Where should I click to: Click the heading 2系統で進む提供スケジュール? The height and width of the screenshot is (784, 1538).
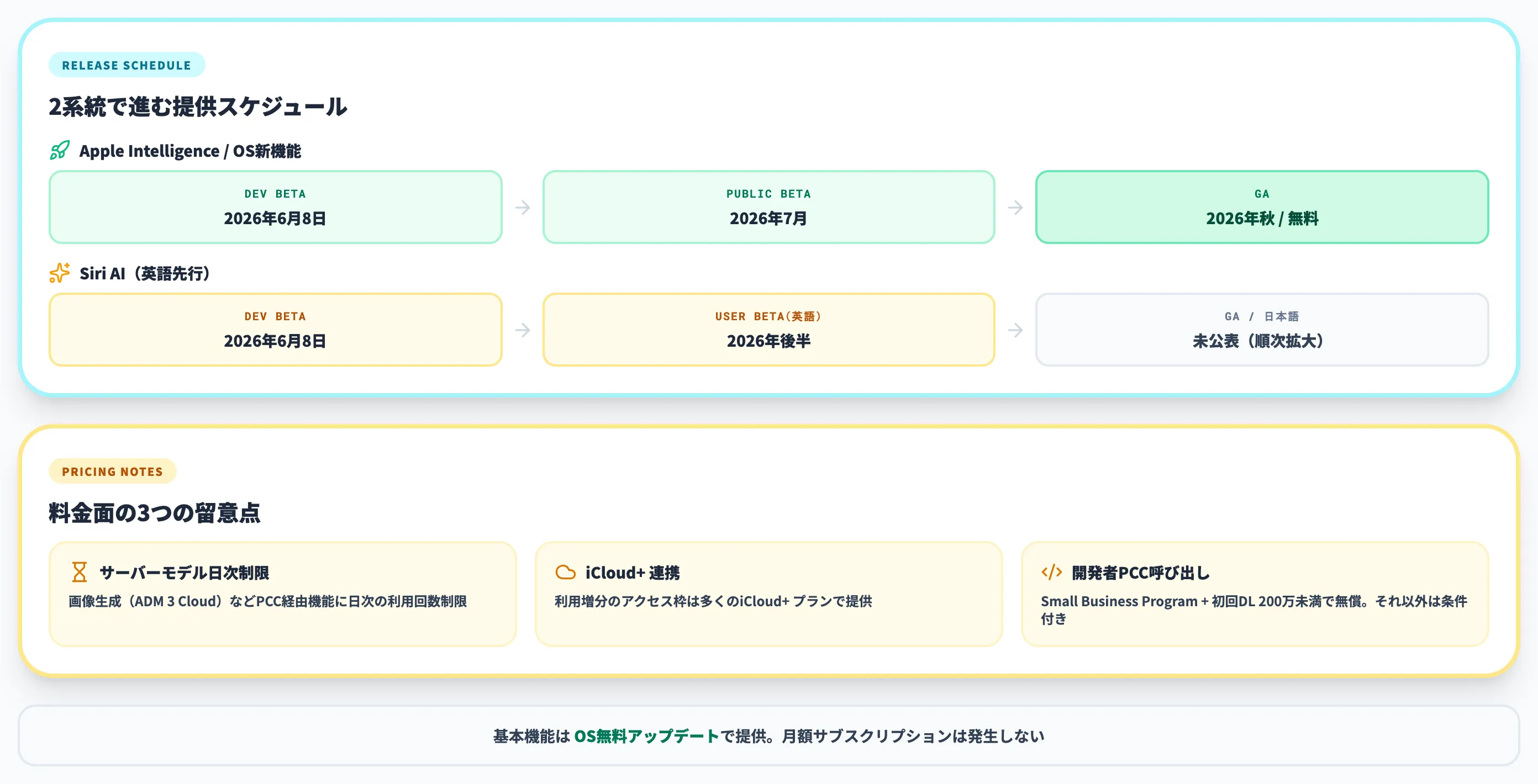coord(198,107)
